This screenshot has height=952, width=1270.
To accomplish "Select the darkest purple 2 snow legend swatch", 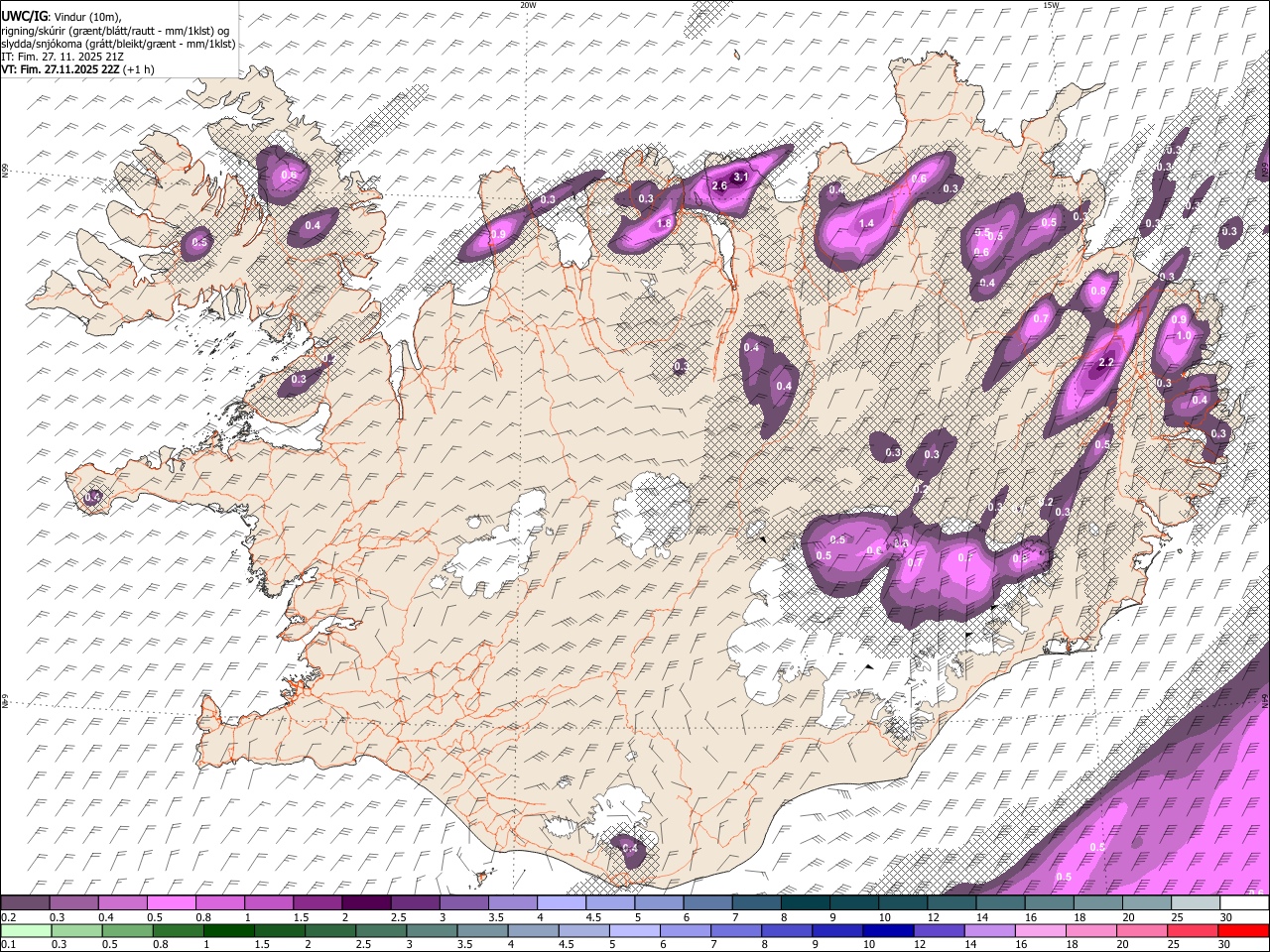I will [x=365, y=903].
